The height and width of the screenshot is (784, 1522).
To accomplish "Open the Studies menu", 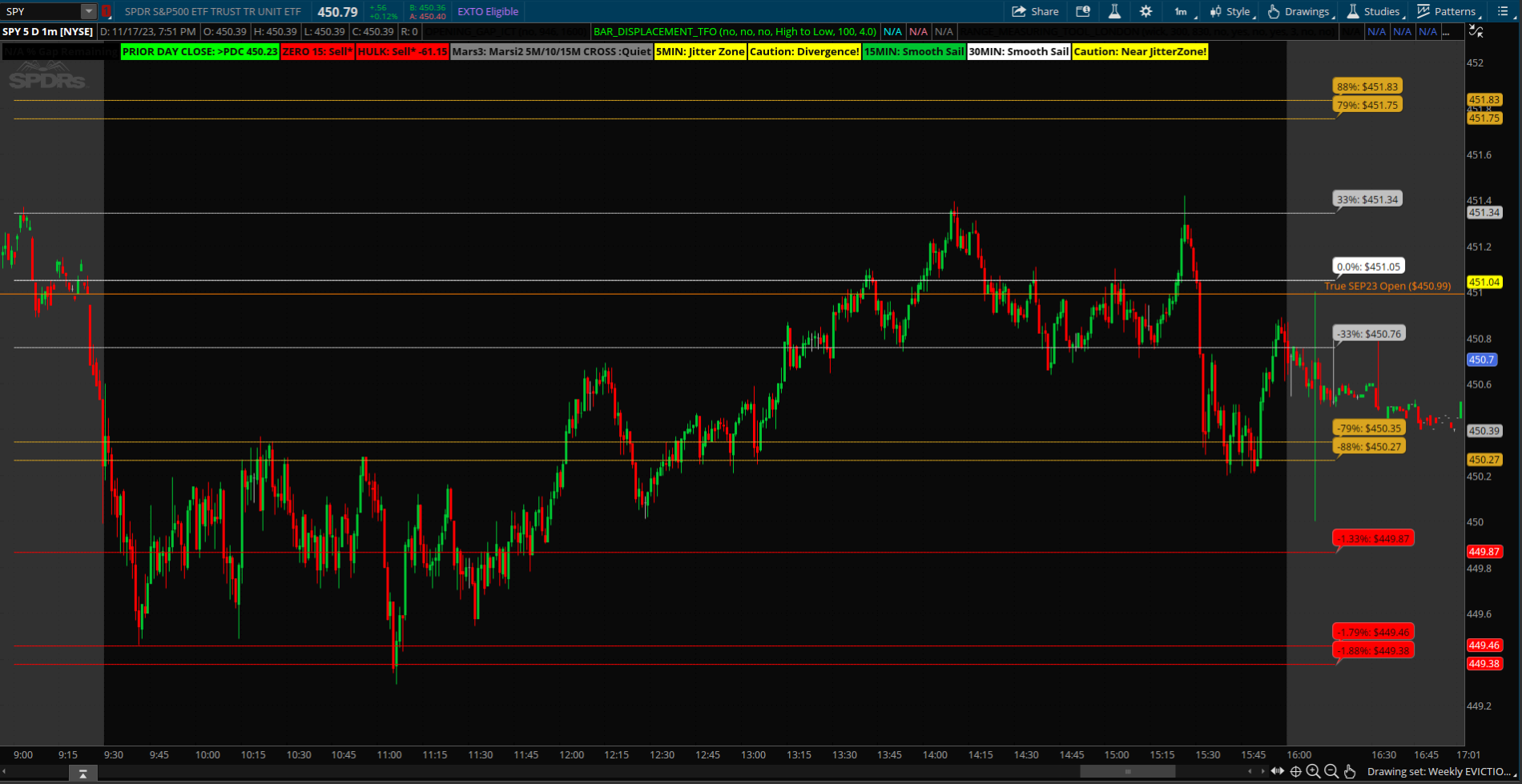I will pos(1373,11).
